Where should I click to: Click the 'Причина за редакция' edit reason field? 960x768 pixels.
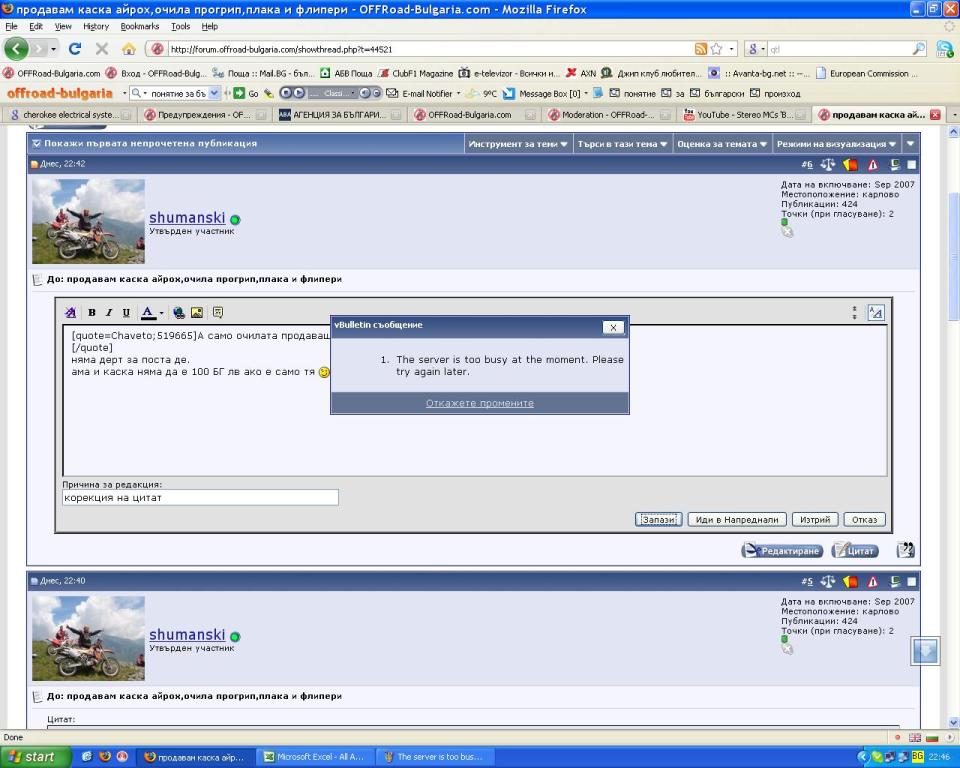(x=200, y=497)
